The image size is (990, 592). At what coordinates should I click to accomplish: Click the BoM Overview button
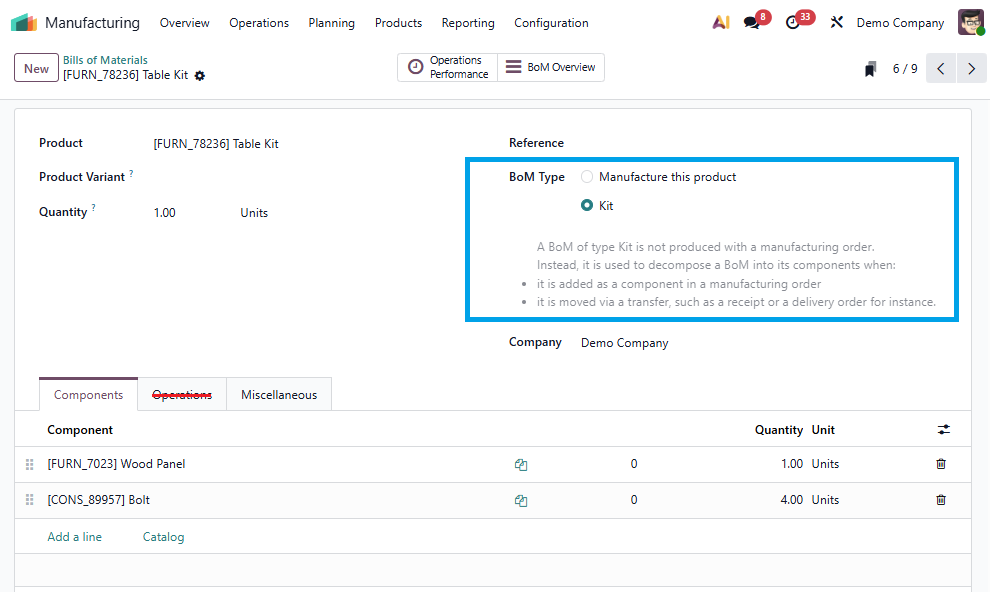pyautogui.click(x=551, y=68)
